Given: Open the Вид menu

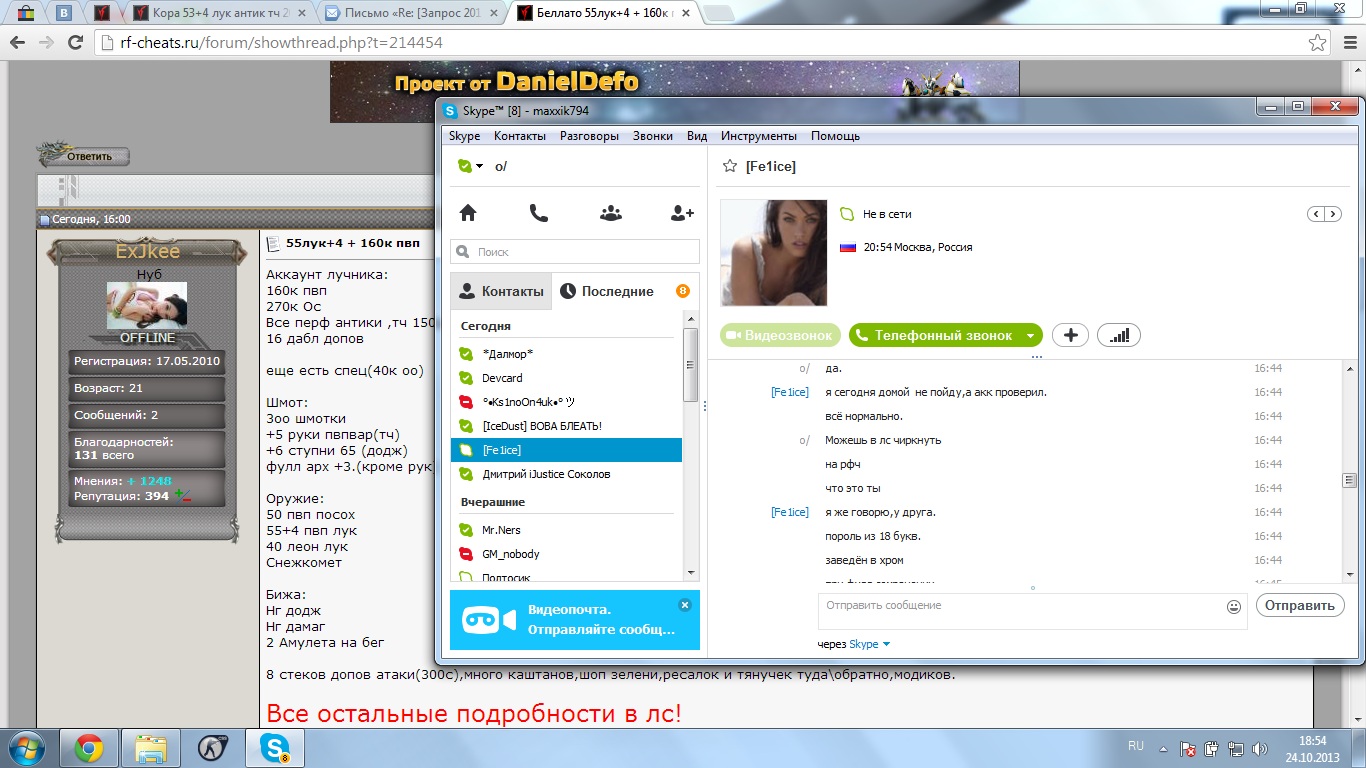Looking at the screenshot, I should [x=697, y=136].
